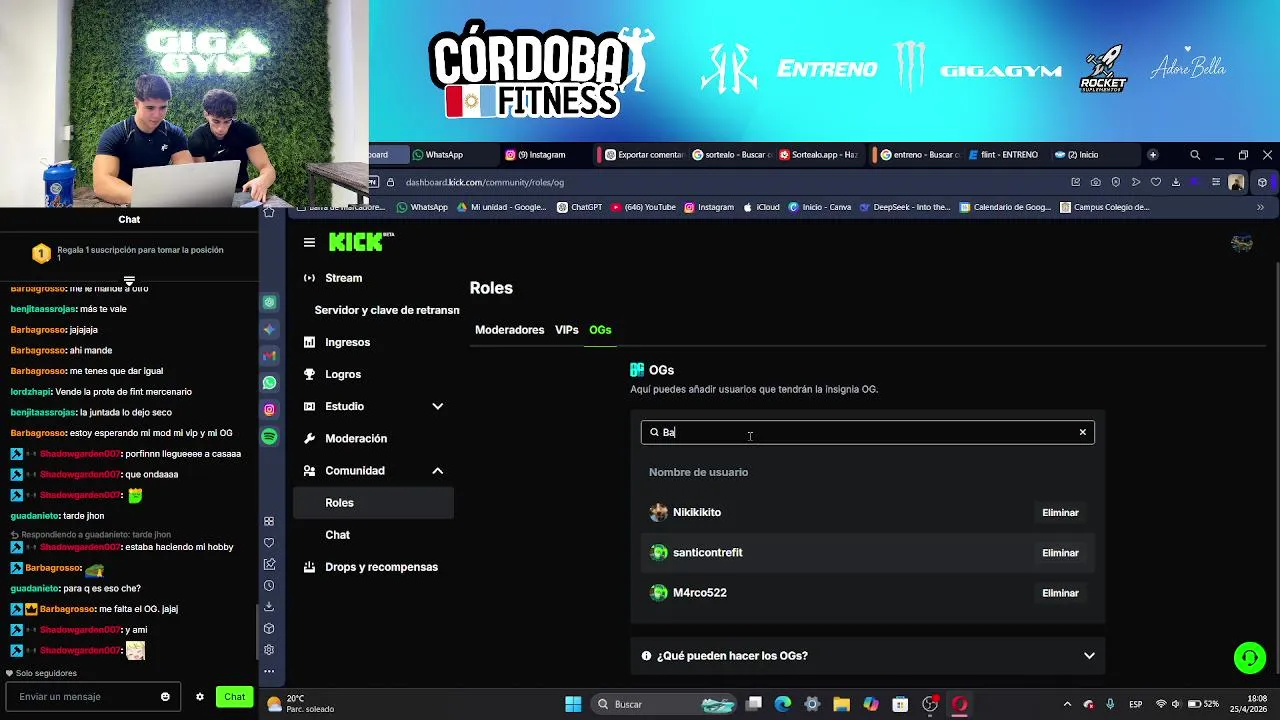Open Opera sidebar three-dots more menu
This screenshot has width=1280, height=720.
coord(269,671)
